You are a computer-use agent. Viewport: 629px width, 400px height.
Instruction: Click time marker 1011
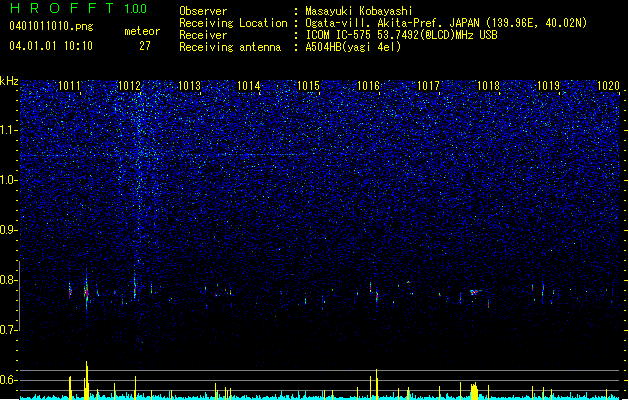69,86
